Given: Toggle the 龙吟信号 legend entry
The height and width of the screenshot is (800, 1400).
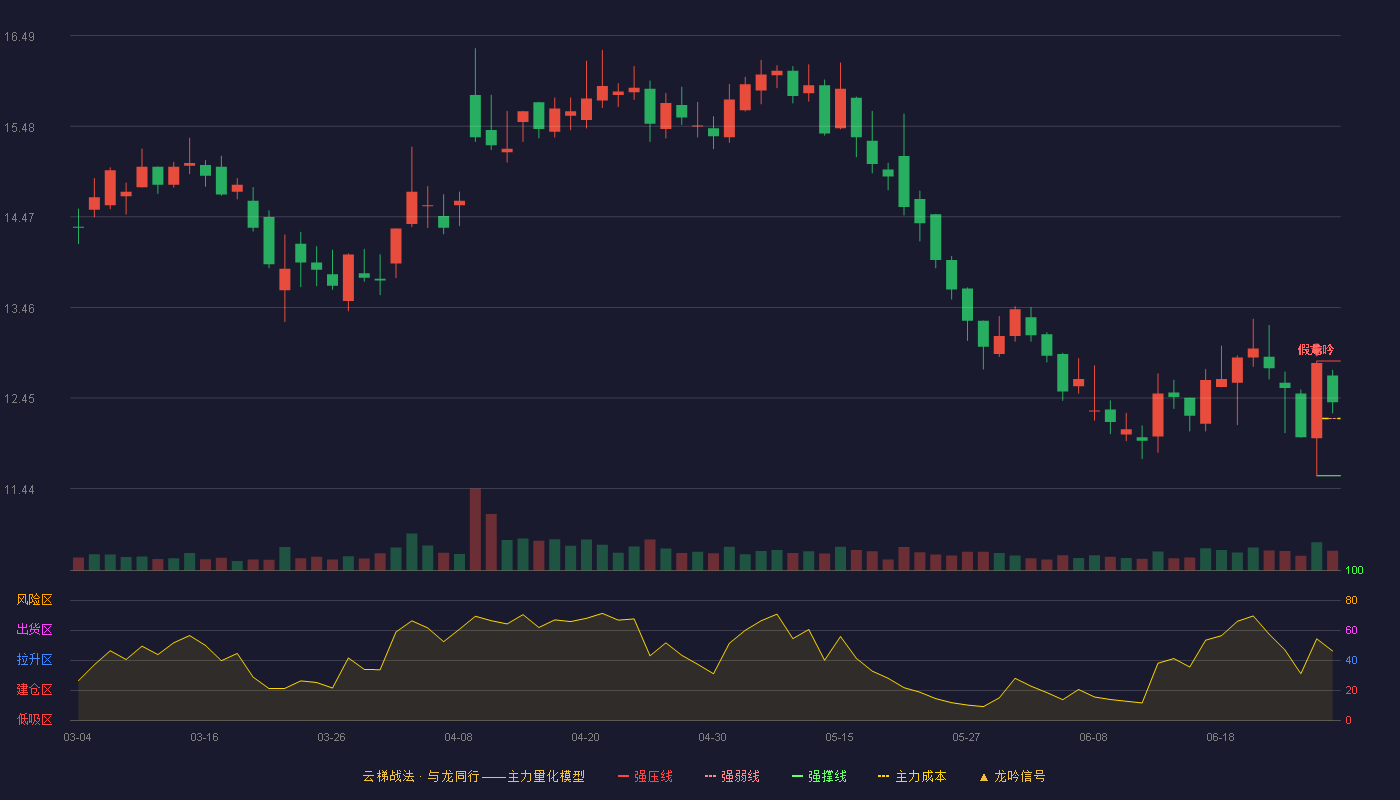Looking at the screenshot, I should click(1011, 776).
